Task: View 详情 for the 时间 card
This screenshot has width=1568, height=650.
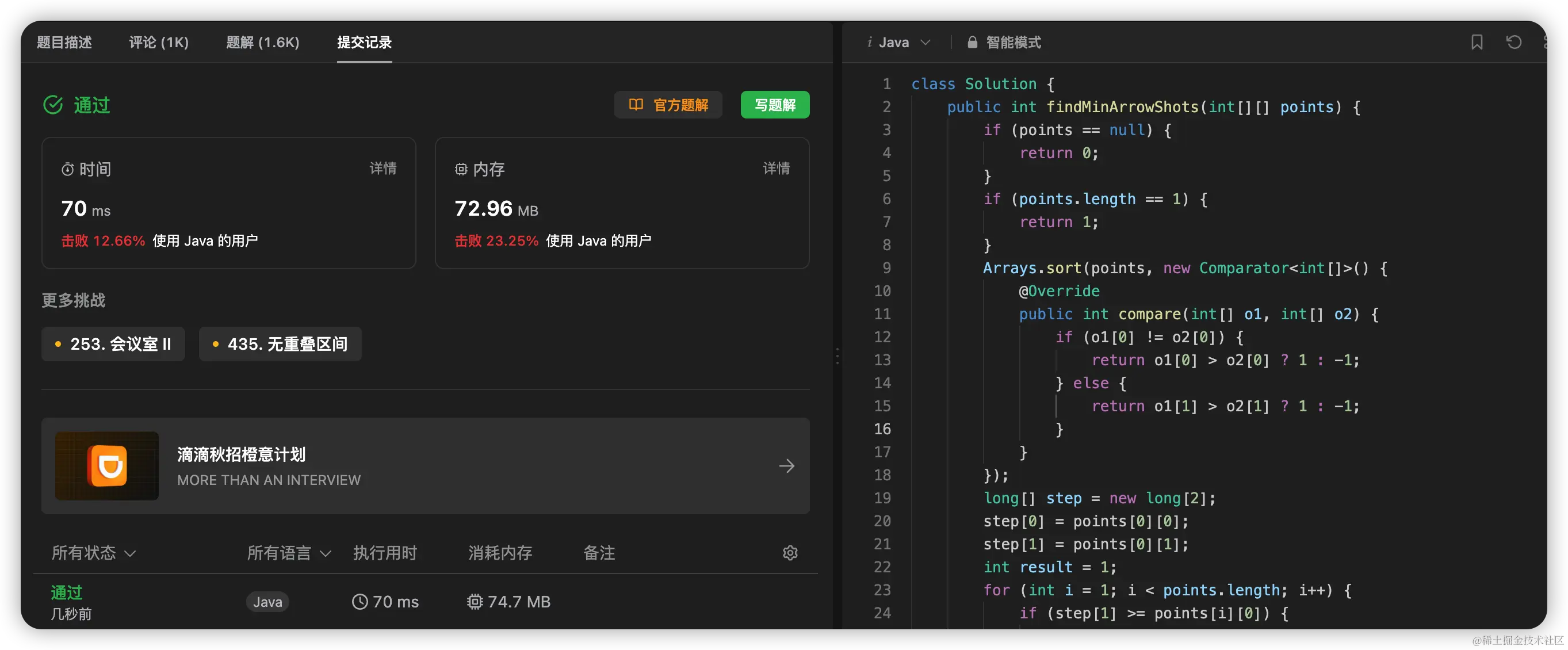Action: 383,168
